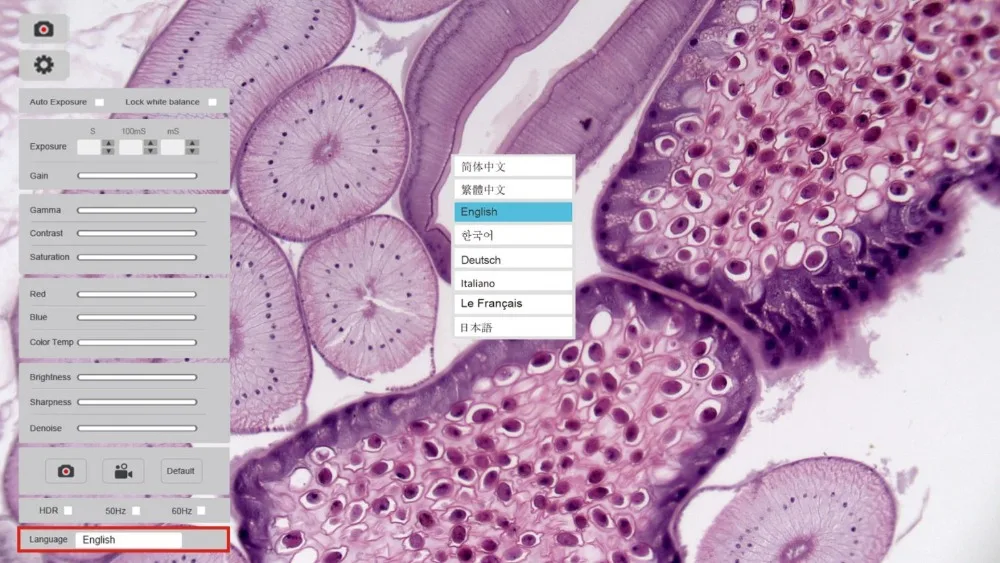The image size is (1000, 563).
Task: Select 日本語 from language list
Action: (513, 327)
